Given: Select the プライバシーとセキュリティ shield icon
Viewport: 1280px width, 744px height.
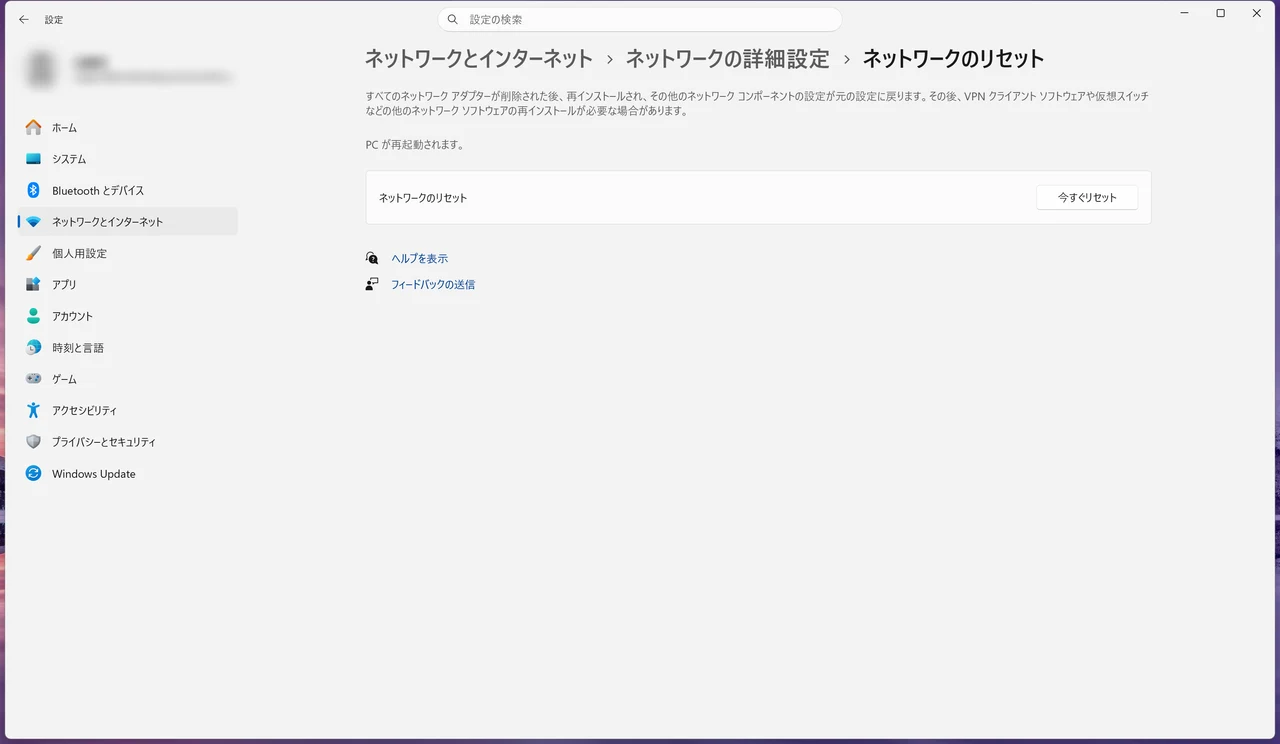Looking at the screenshot, I should pyautogui.click(x=34, y=442).
